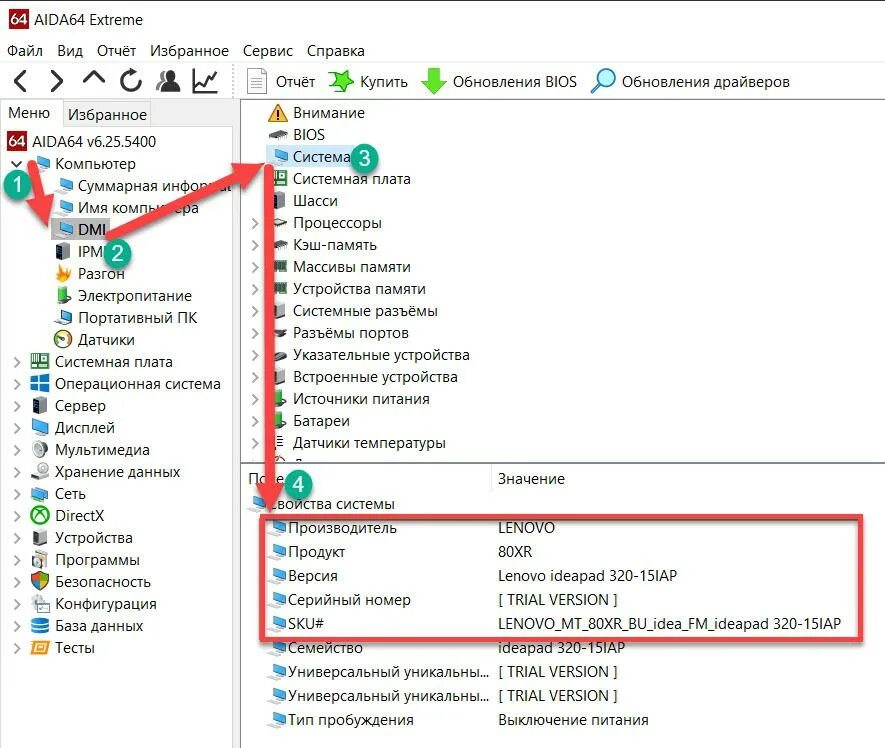The height and width of the screenshot is (748, 885).
Task: Expand the Сервер node
Action: [16, 406]
